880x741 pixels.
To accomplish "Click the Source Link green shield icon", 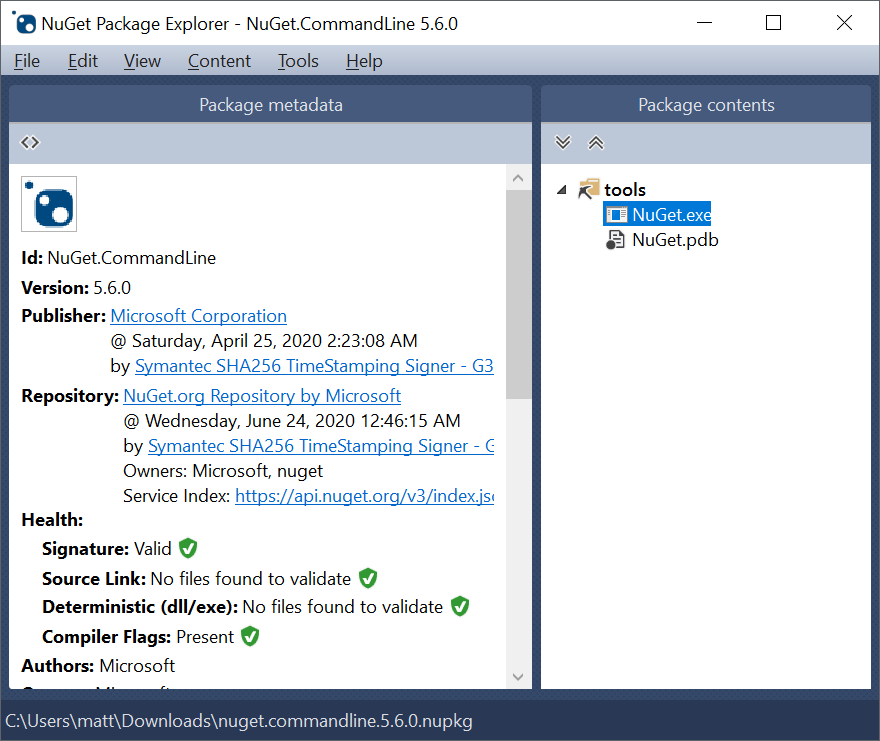I will click(368, 578).
